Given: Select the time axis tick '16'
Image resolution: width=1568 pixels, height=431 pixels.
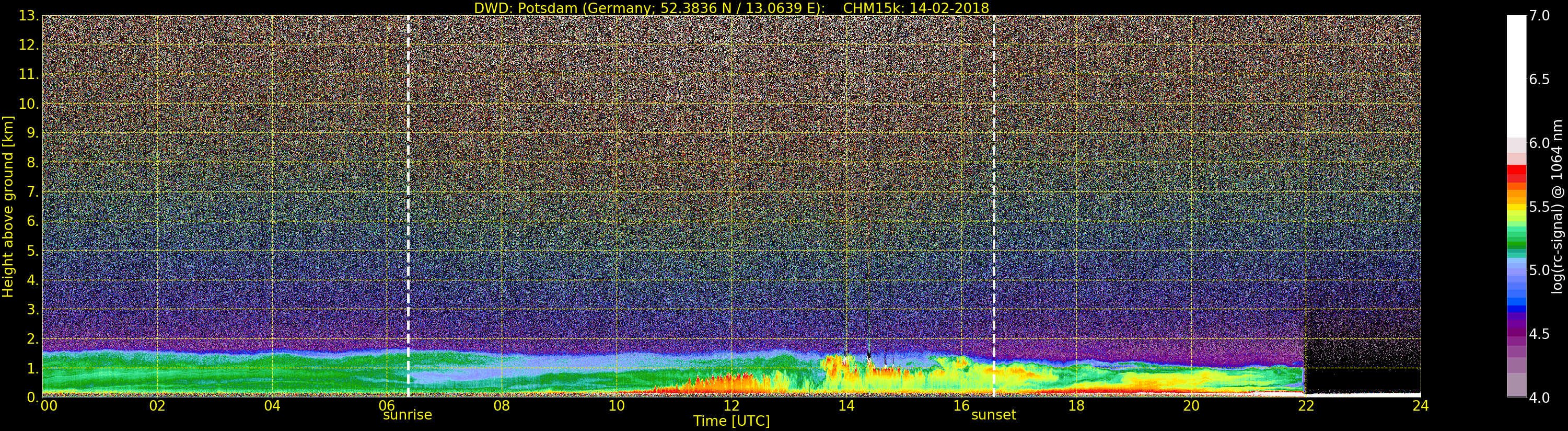Looking at the screenshot, I should [961, 405].
